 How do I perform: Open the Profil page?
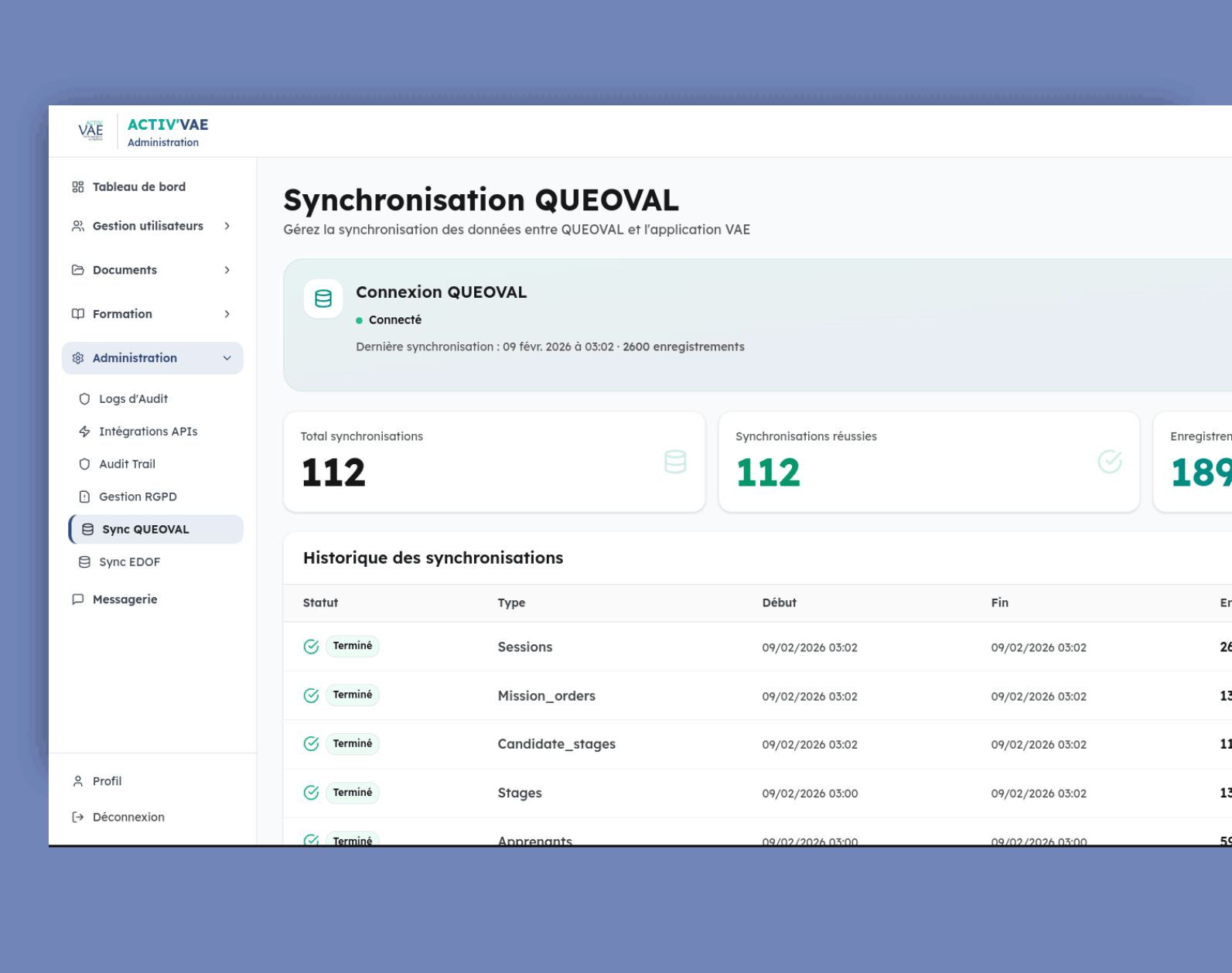point(107,781)
